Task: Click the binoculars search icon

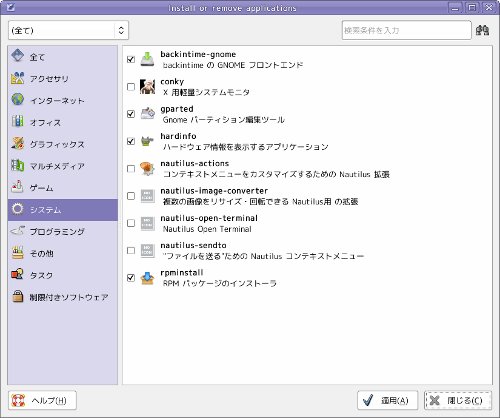Action: [482, 30]
